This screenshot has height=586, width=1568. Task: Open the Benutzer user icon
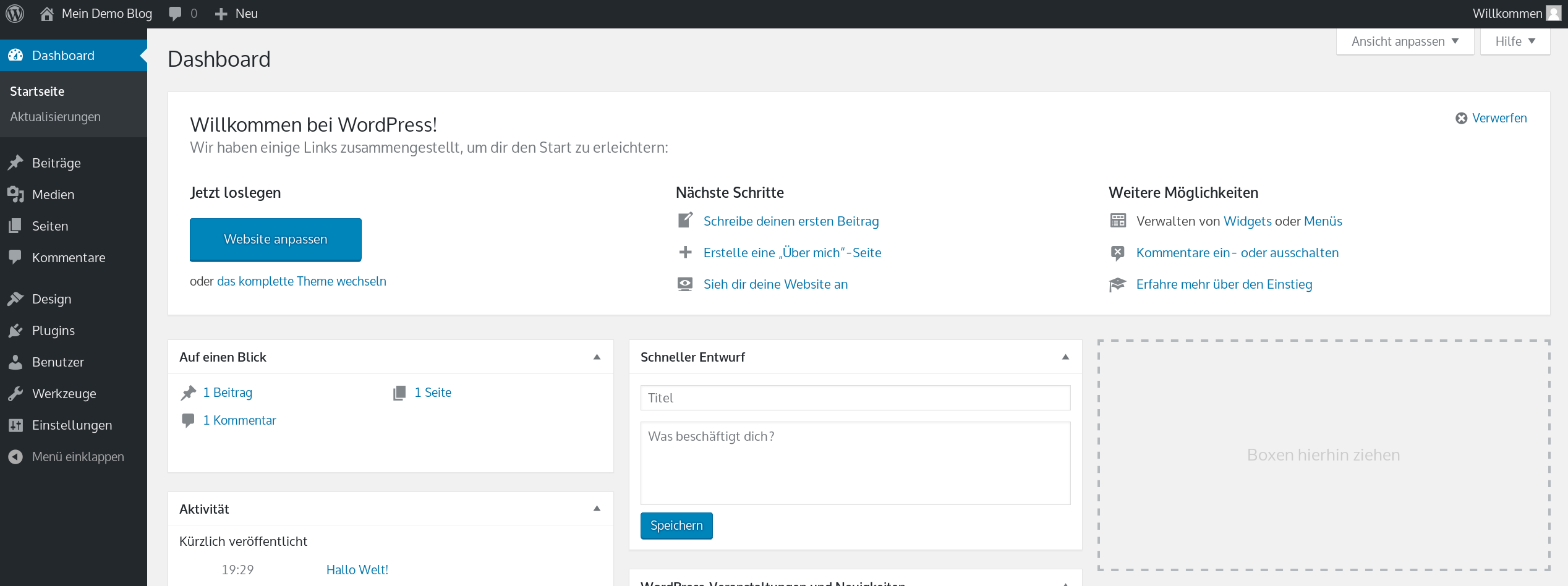point(15,362)
